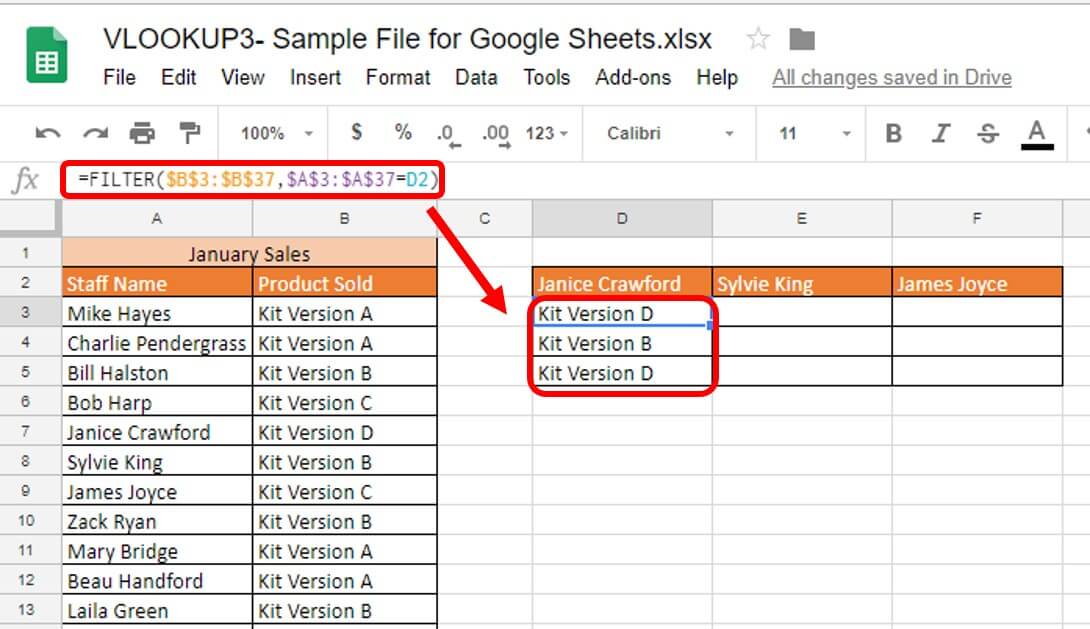
Task: Open the move-to-folder icon beside title
Action: tap(802, 40)
